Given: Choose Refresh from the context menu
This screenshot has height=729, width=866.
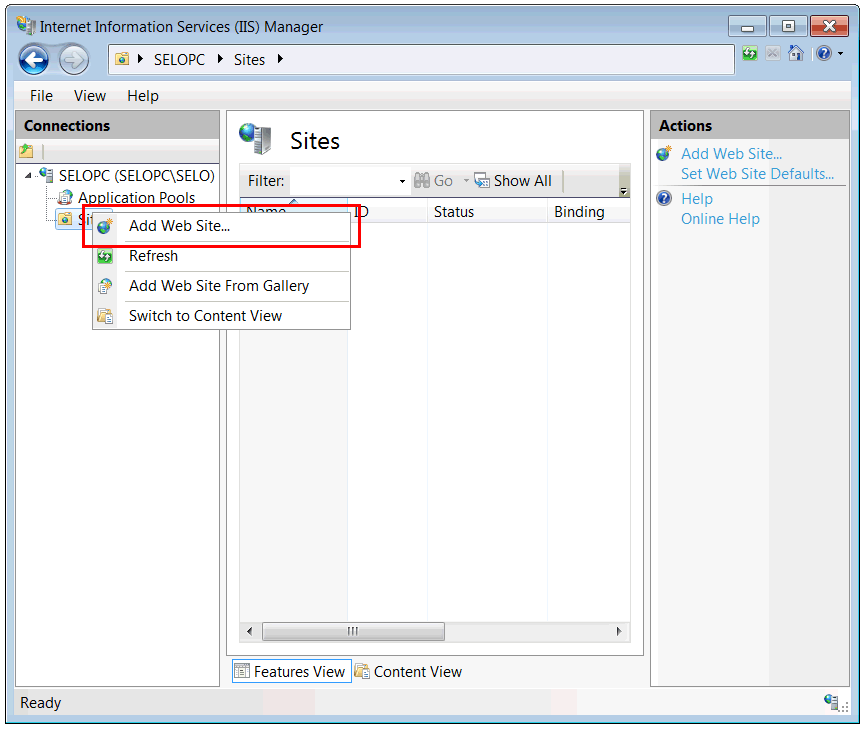Looking at the screenshot, I should tap(221, 256).
